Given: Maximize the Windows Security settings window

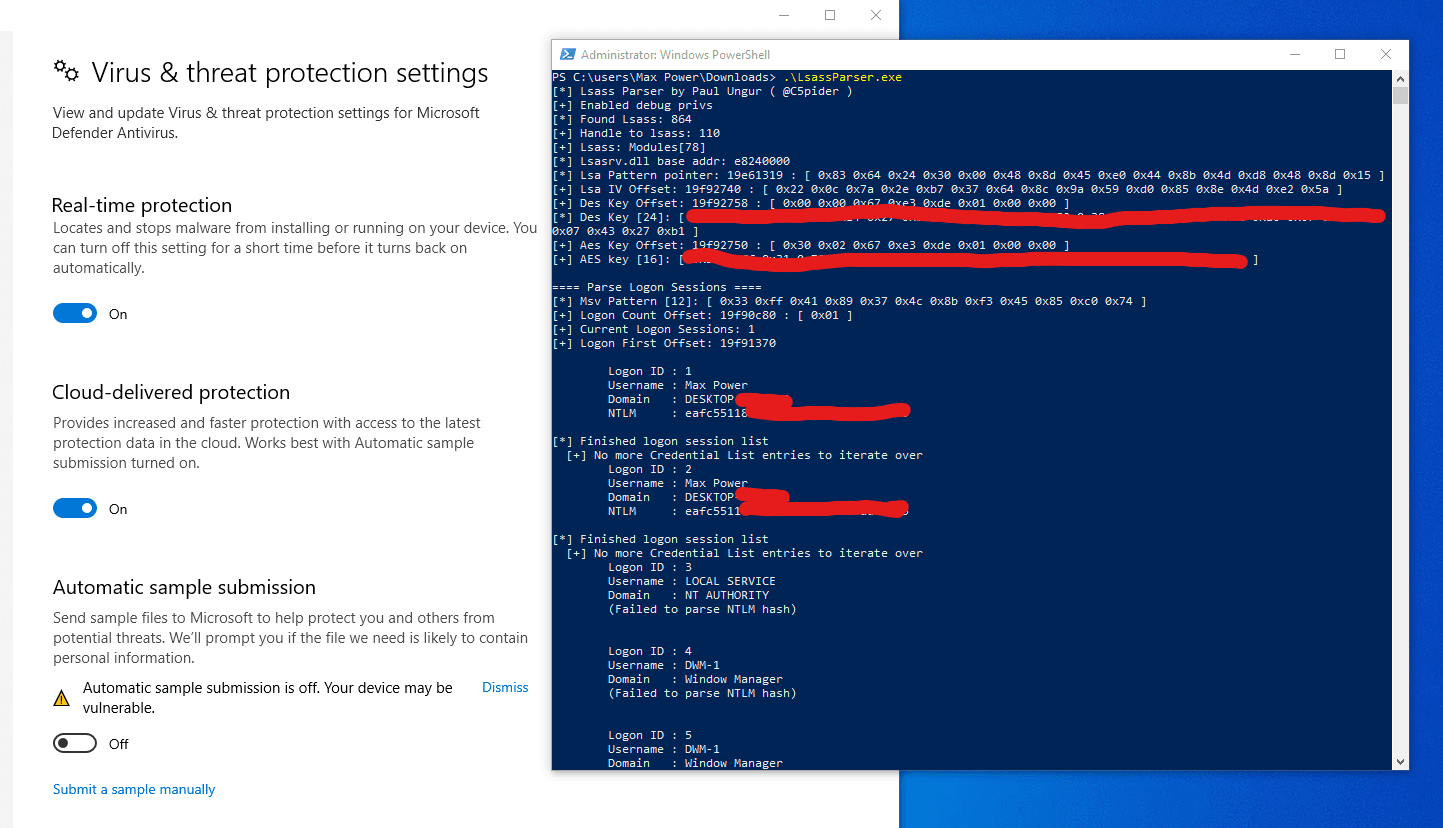Looking at the screenshot, I should (x=830, y=15).
